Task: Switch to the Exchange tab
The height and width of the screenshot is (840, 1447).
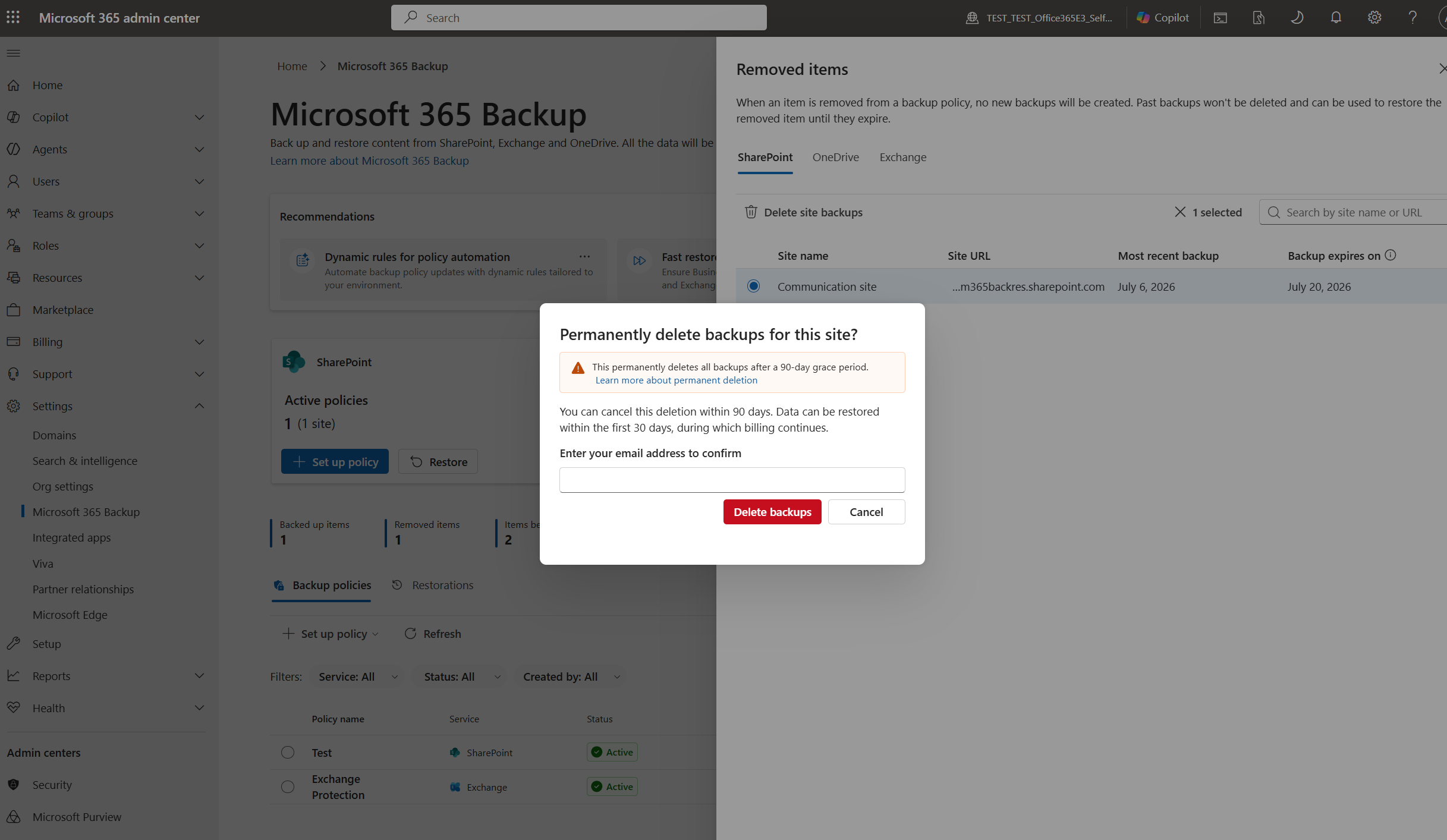Action: 903,158
